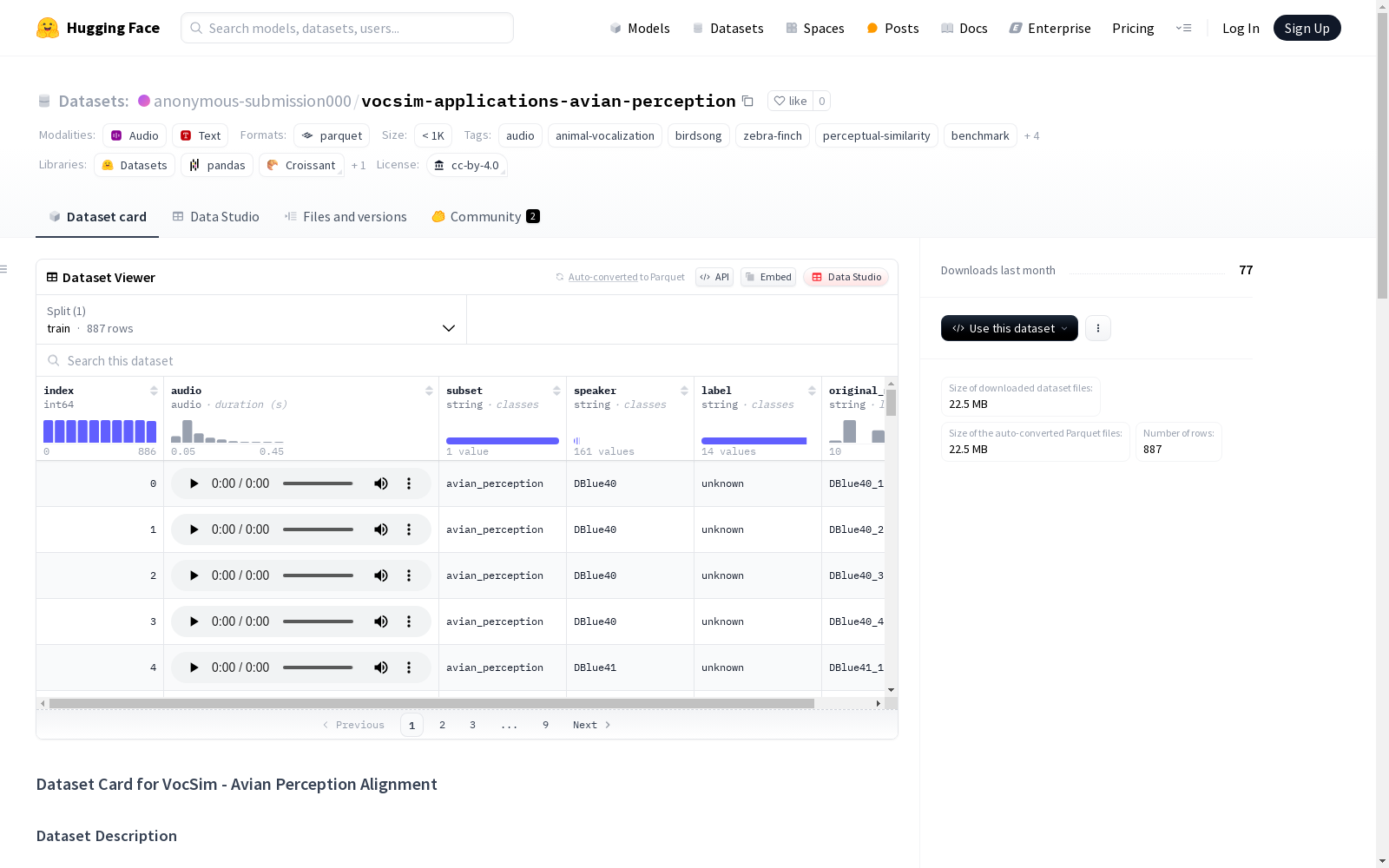Sort by the speaker column

684,391
